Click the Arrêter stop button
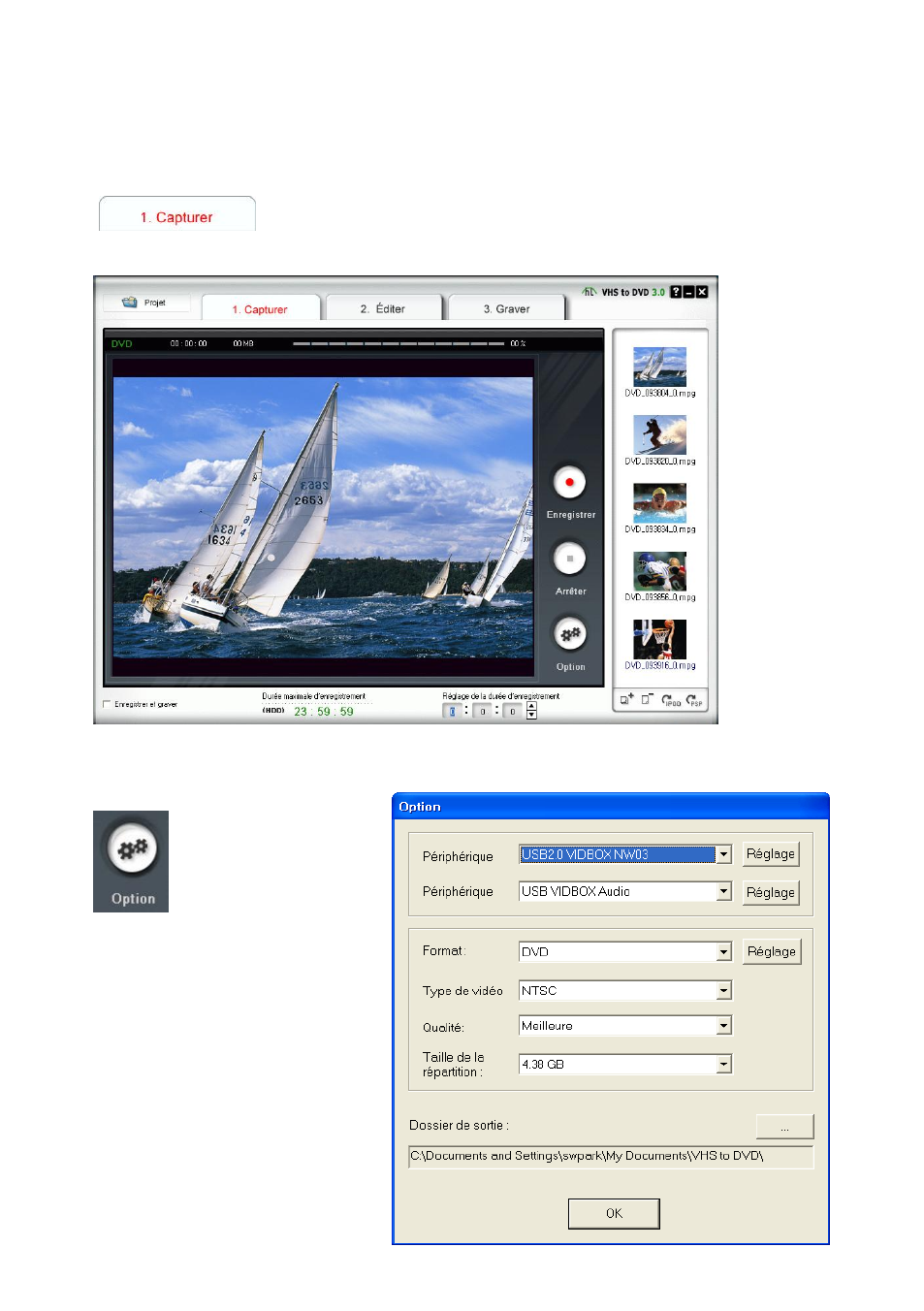Image resolution: width=924 pixels, height=1311 pixels. 569,559
